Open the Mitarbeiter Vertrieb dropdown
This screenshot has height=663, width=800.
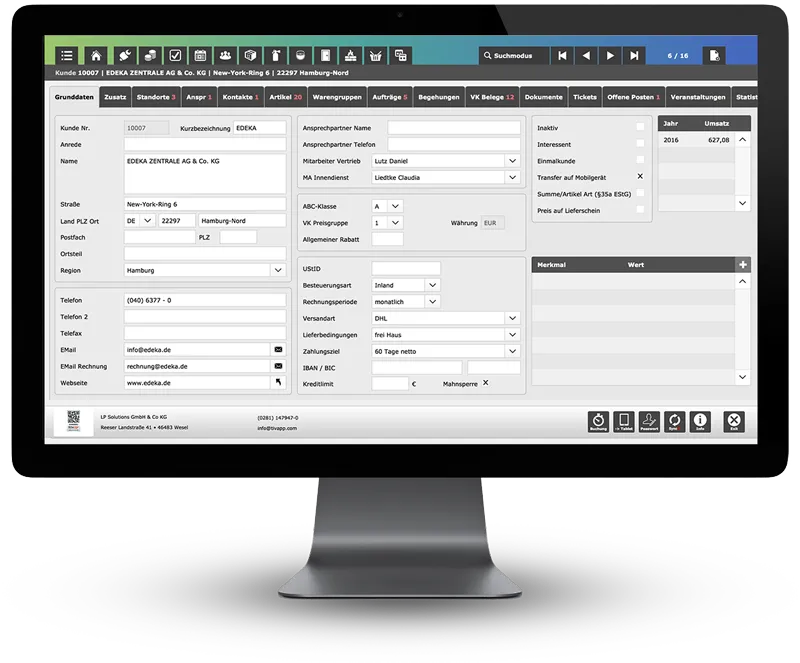512,161
